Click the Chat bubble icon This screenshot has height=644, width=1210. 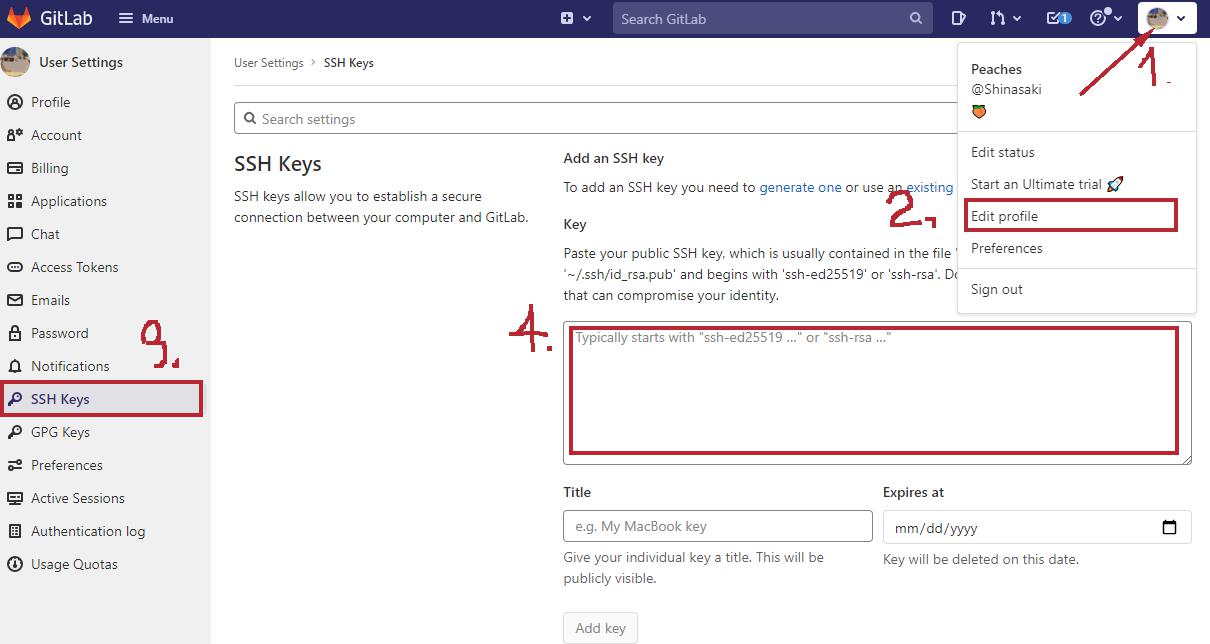14,234
